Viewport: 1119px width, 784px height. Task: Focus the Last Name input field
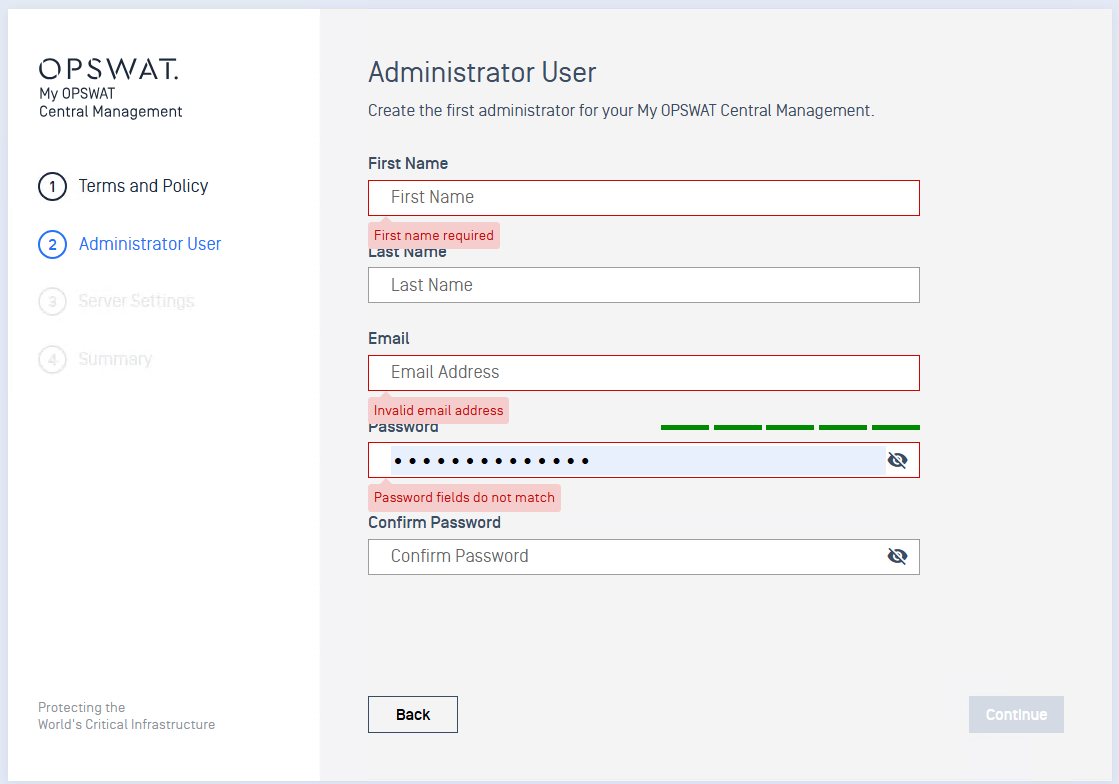644,285
